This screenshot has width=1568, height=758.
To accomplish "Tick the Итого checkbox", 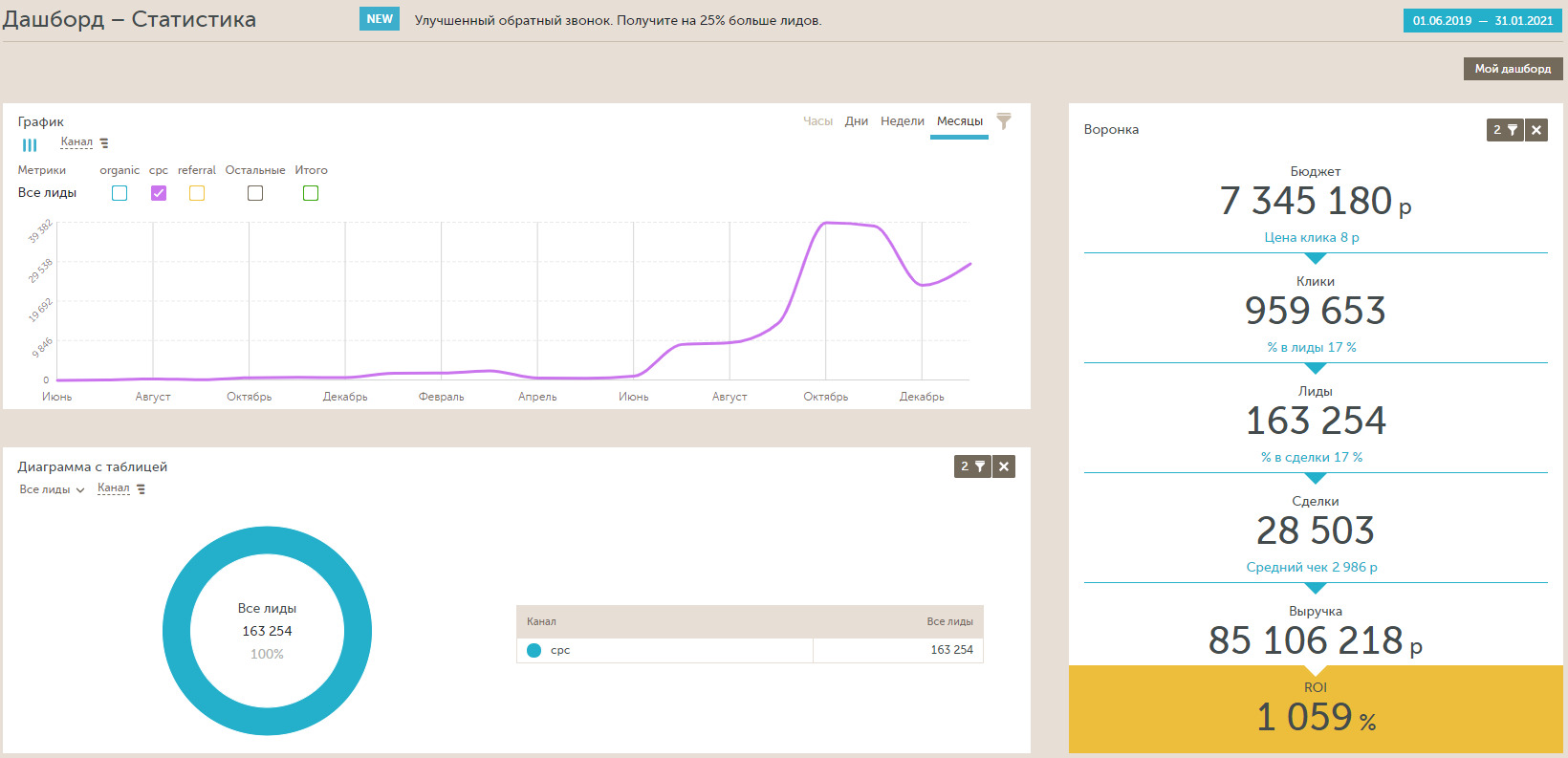I will click(x=311, y=193).
